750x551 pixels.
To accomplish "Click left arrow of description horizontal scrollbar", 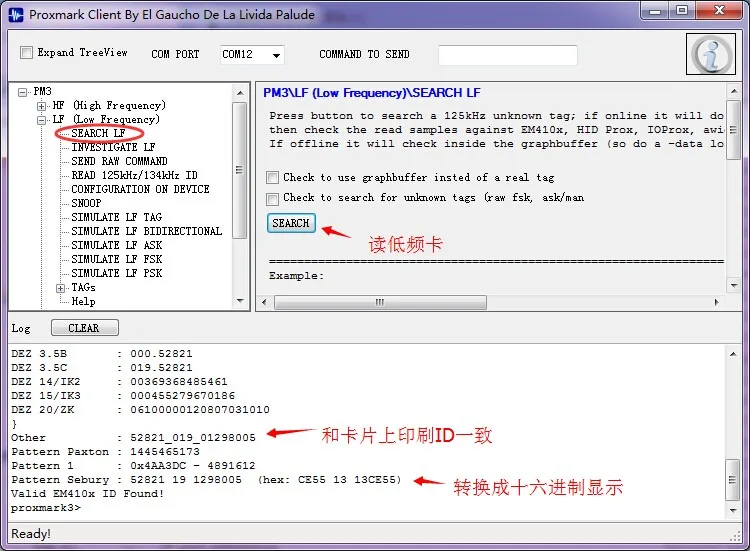I will (265, 302).
